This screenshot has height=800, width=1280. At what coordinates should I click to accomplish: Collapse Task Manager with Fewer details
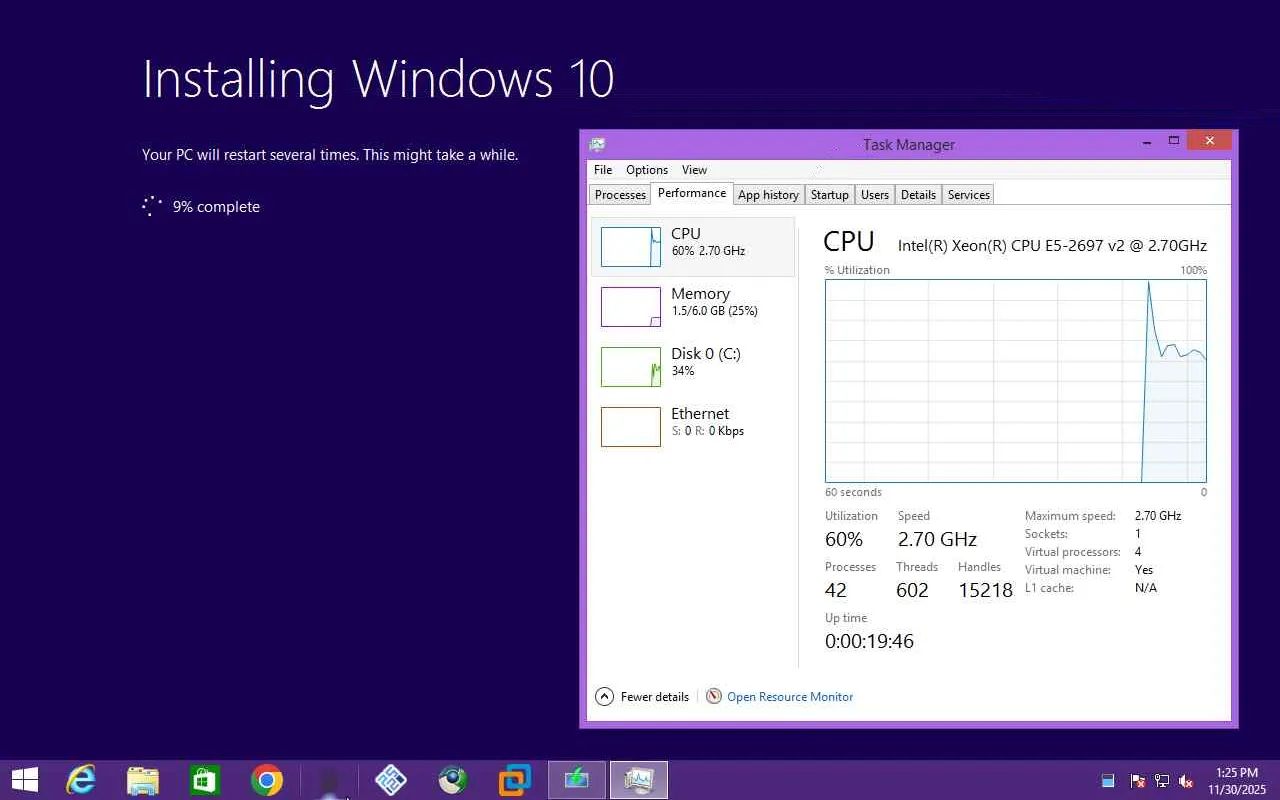point(642,696)
